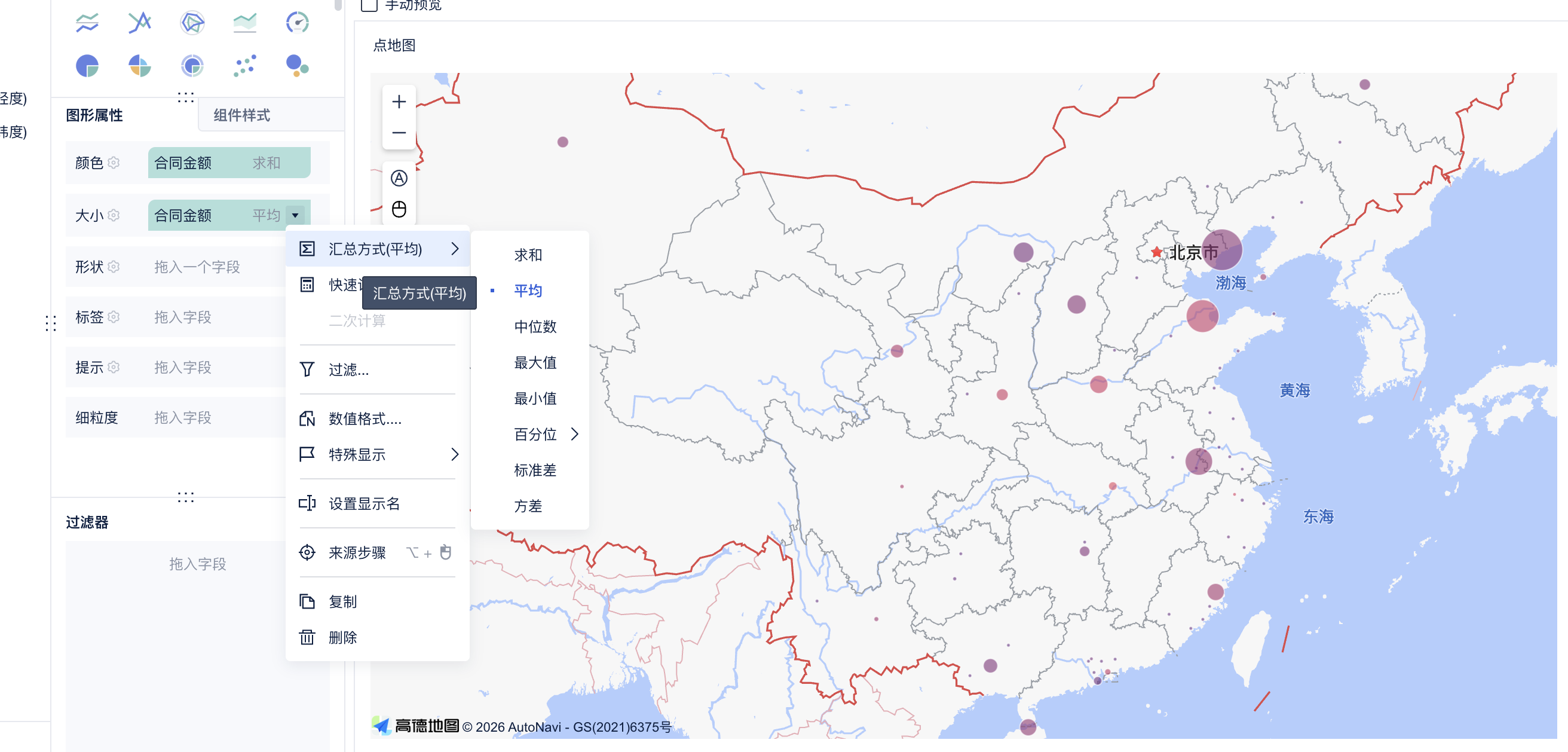The image size is (1568, 752).
Task: Click 设置显示名 menu entry
Action: [x=364, y=503]
